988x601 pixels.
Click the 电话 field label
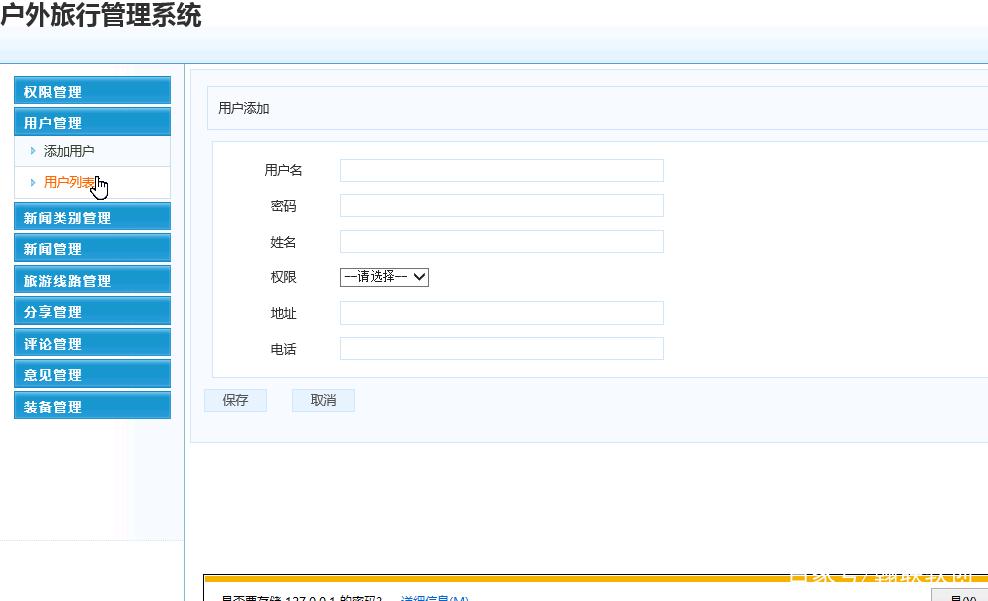[284, 349]
